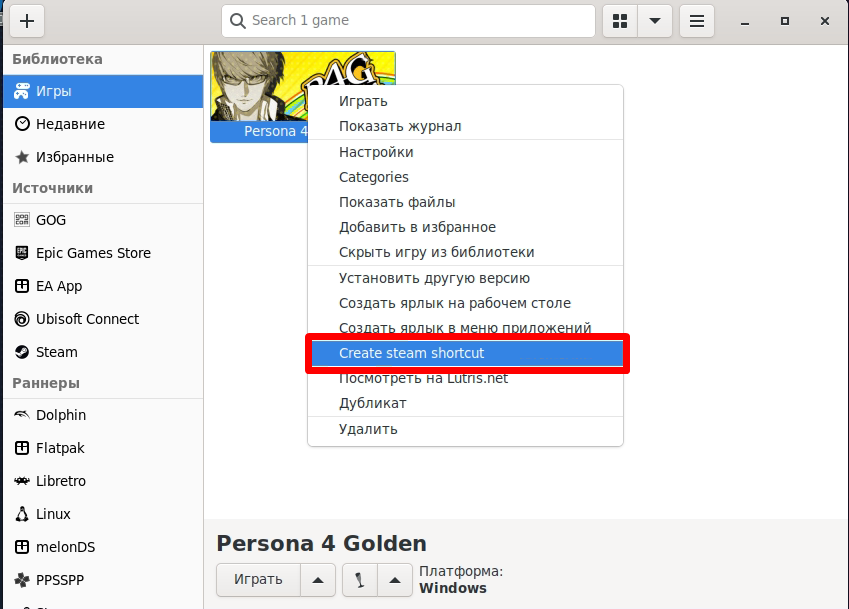Click Persona 4 Golden title text
This screenshot has height=609, width=849.
322,543
